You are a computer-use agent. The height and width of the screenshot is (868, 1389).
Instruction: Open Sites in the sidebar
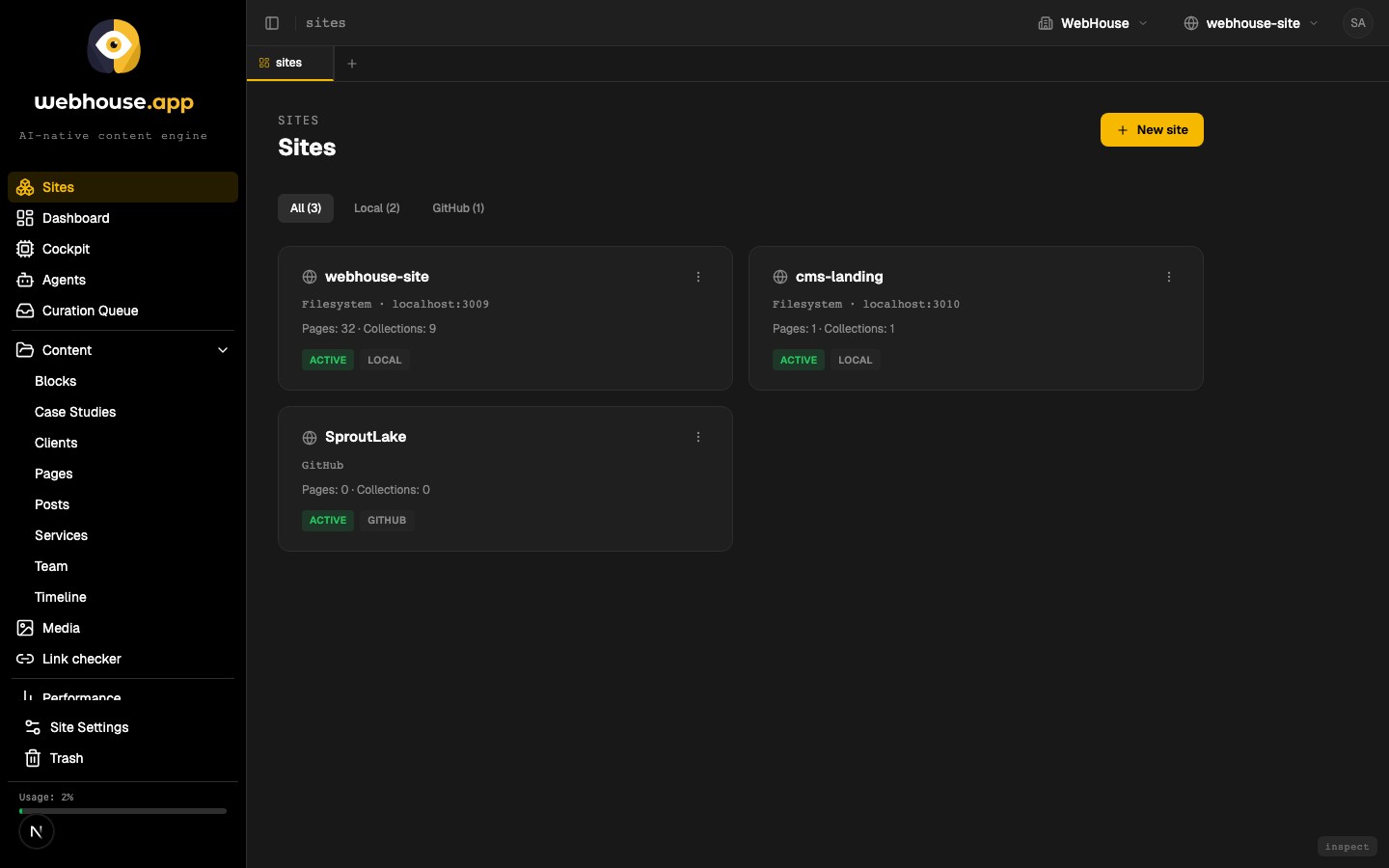click(123, 187)
